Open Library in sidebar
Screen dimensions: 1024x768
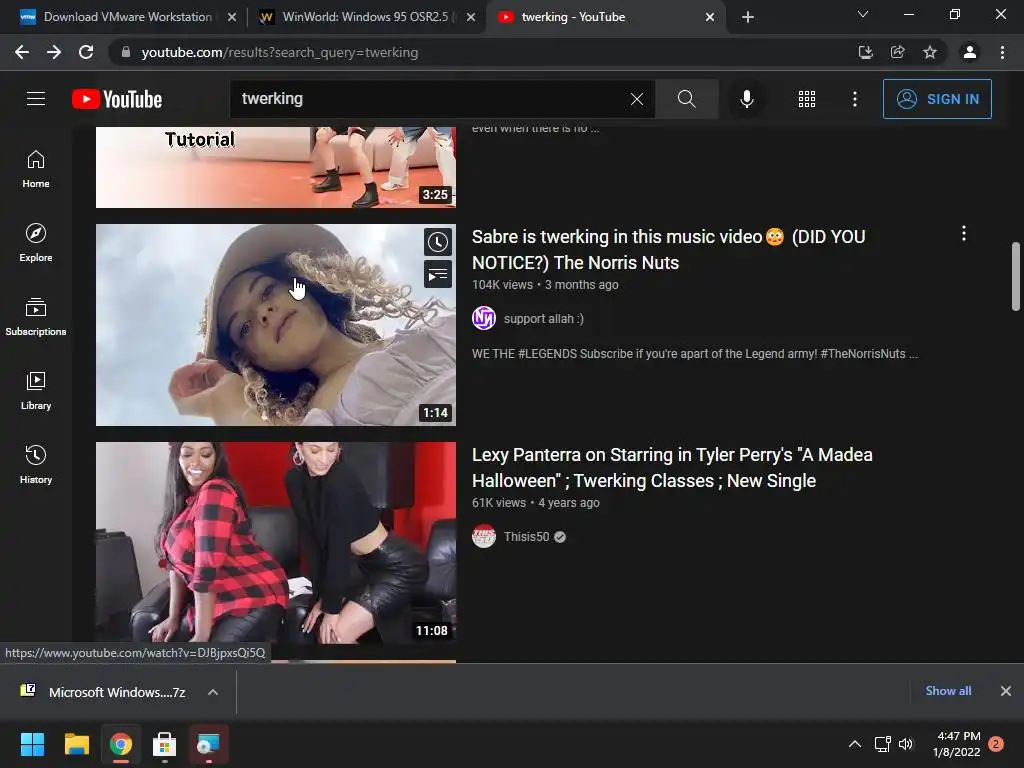tap(36, 391)
